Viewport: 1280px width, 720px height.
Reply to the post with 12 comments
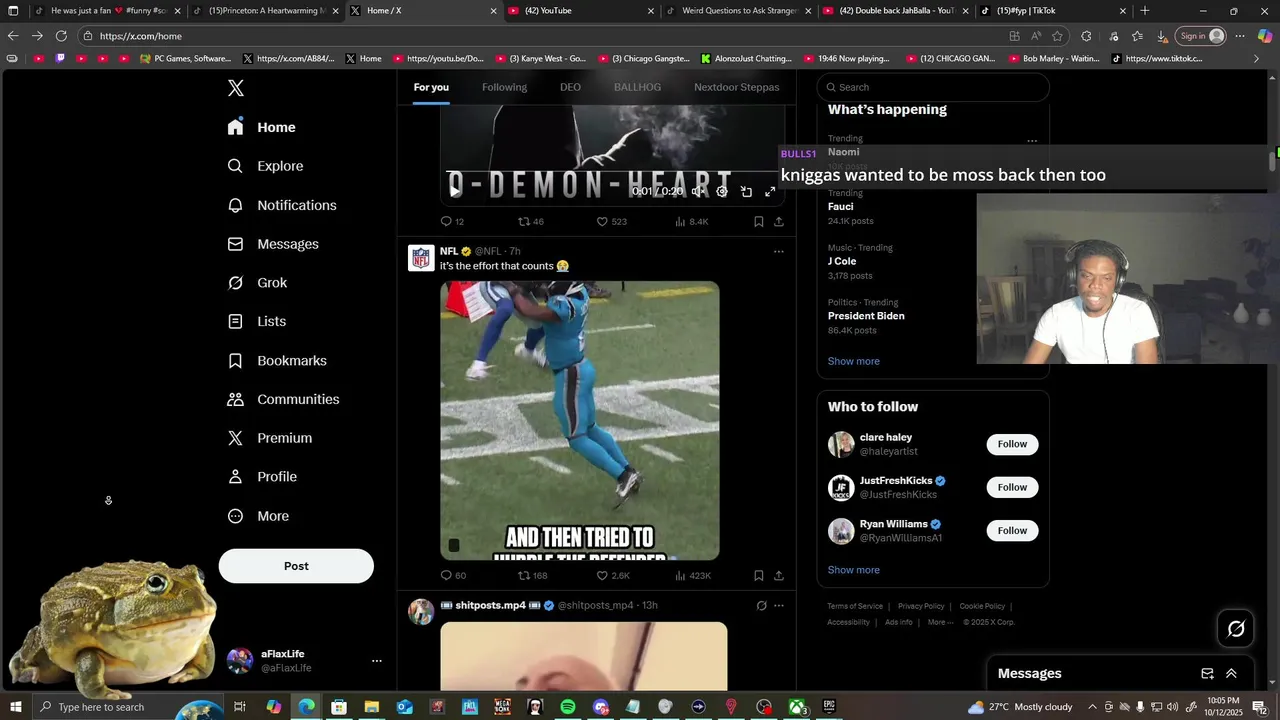[452, 221]
